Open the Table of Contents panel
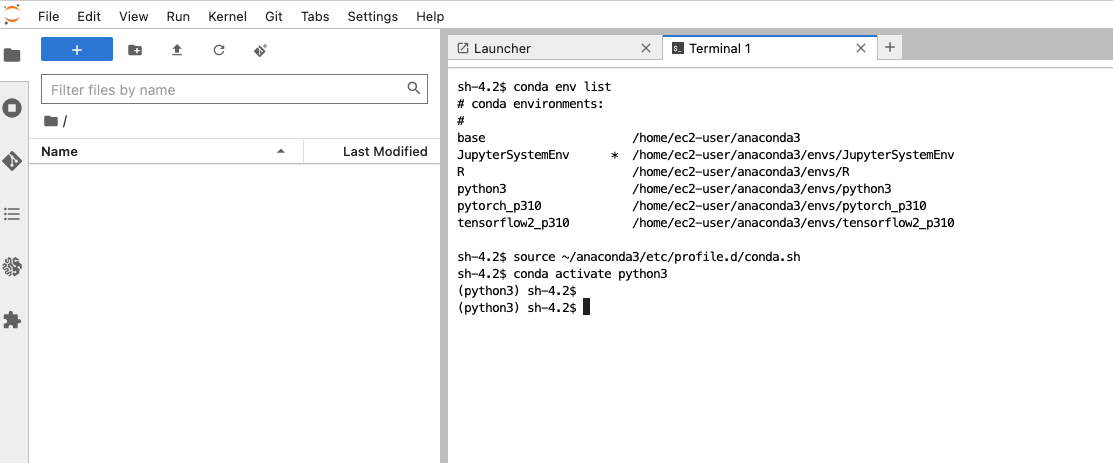The height and width of the screenshot is (463, 1113). point(12,214)
